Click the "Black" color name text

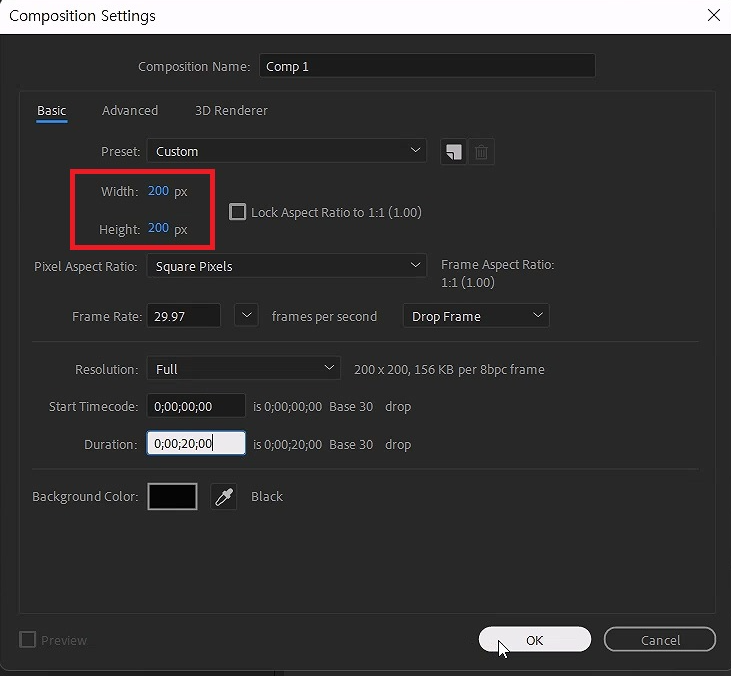(x=267, y=497)
